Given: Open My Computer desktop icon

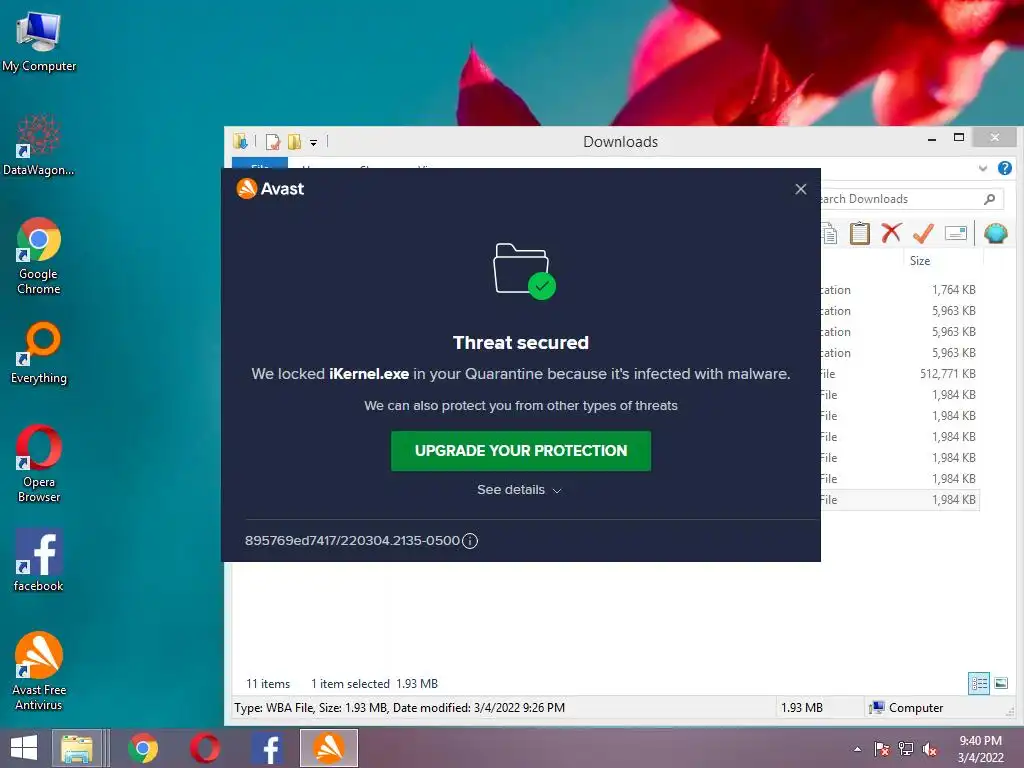Looking at the screenshot, I should click(x=39, y=42).
